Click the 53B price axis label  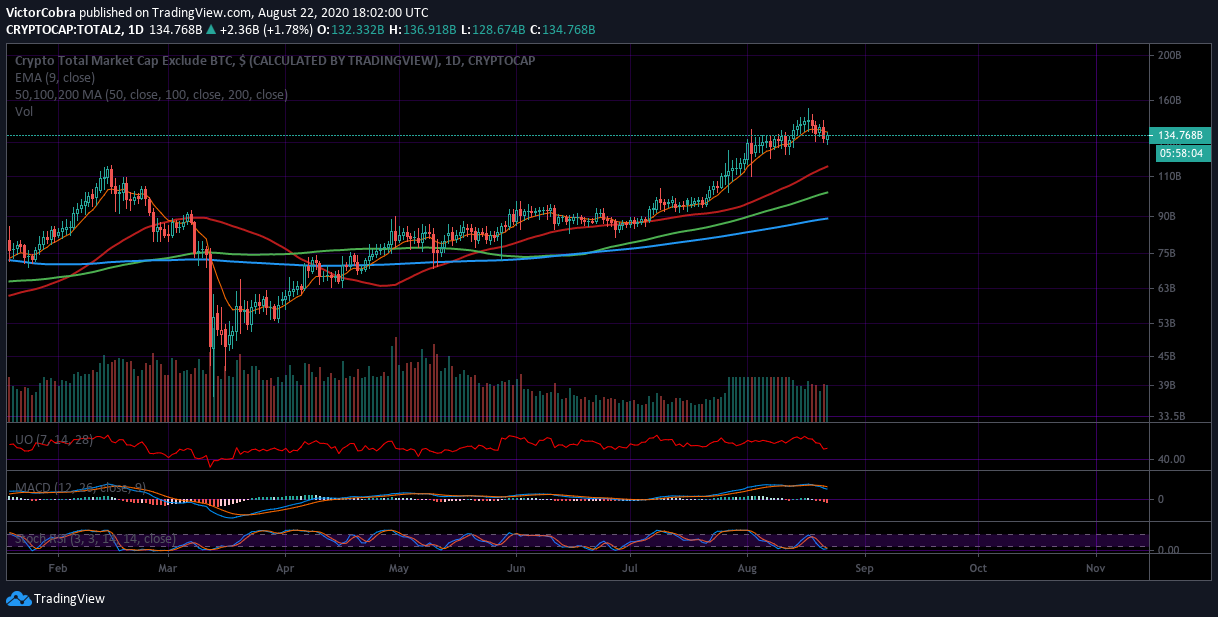pyautogui.click(x=1167, y=323)
